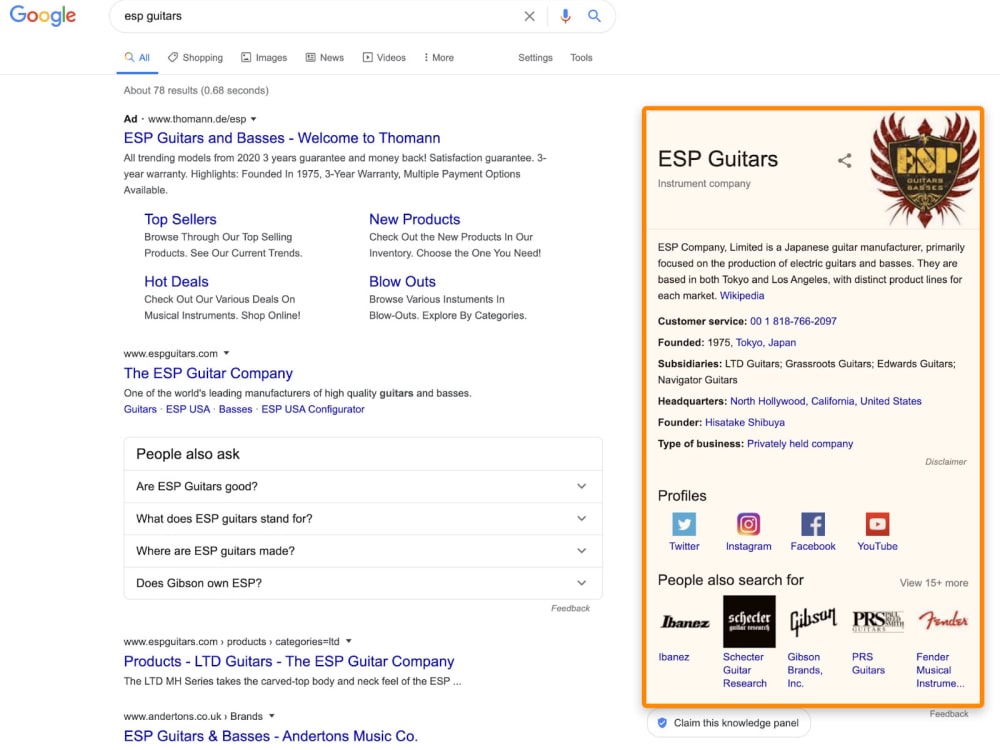Open the YouTube profile icon
Viewport: 1000px width, 750px height.
point(877,524)
